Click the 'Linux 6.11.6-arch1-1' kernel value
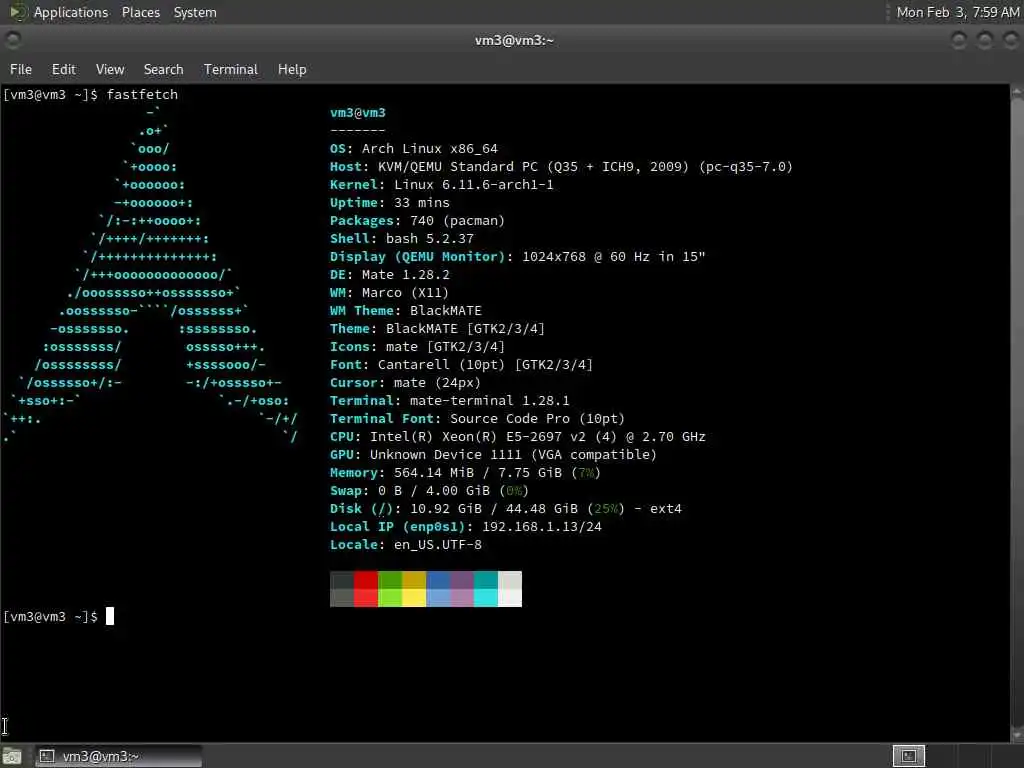The height and width of the screenshot is (768, 1024). coord(473,184)
